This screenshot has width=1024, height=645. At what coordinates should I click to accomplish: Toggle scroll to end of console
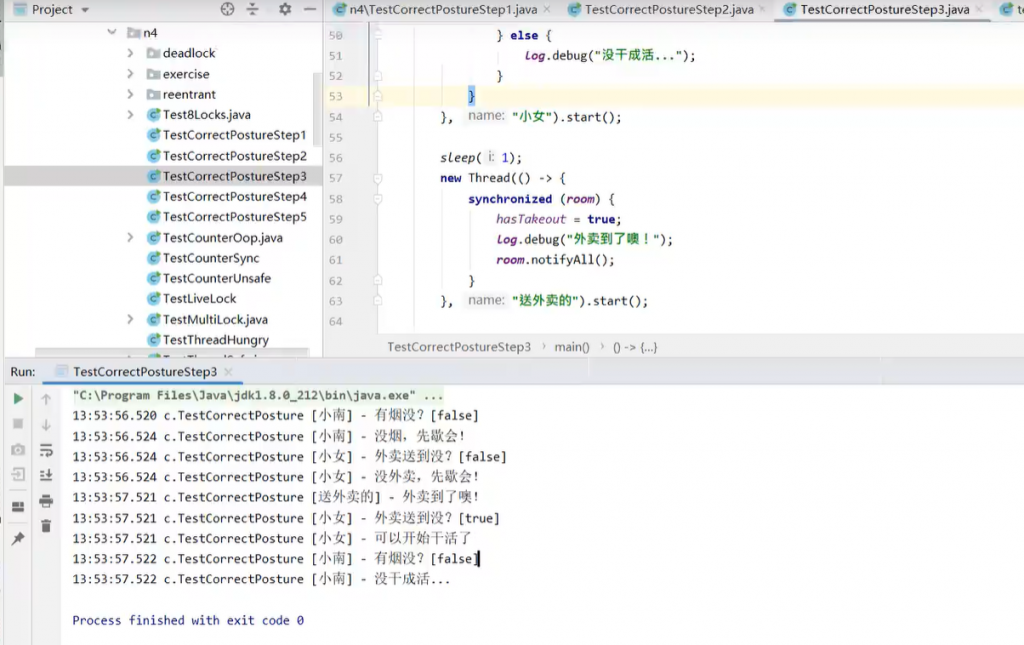pyautogui.click(x=46, y=475)
